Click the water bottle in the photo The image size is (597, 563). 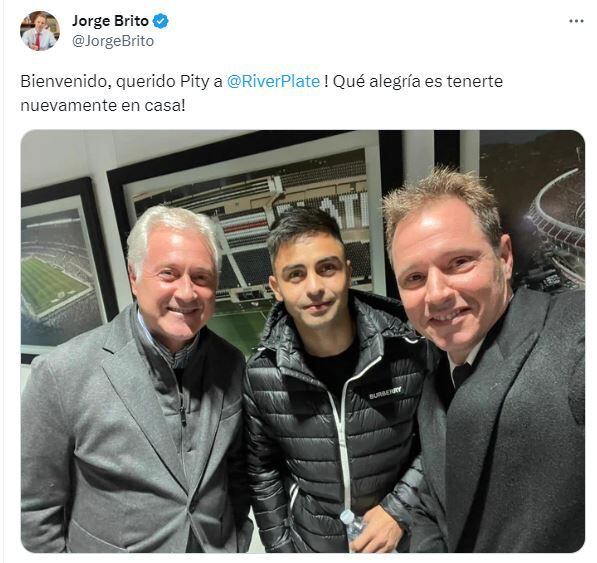click(352, 526)
